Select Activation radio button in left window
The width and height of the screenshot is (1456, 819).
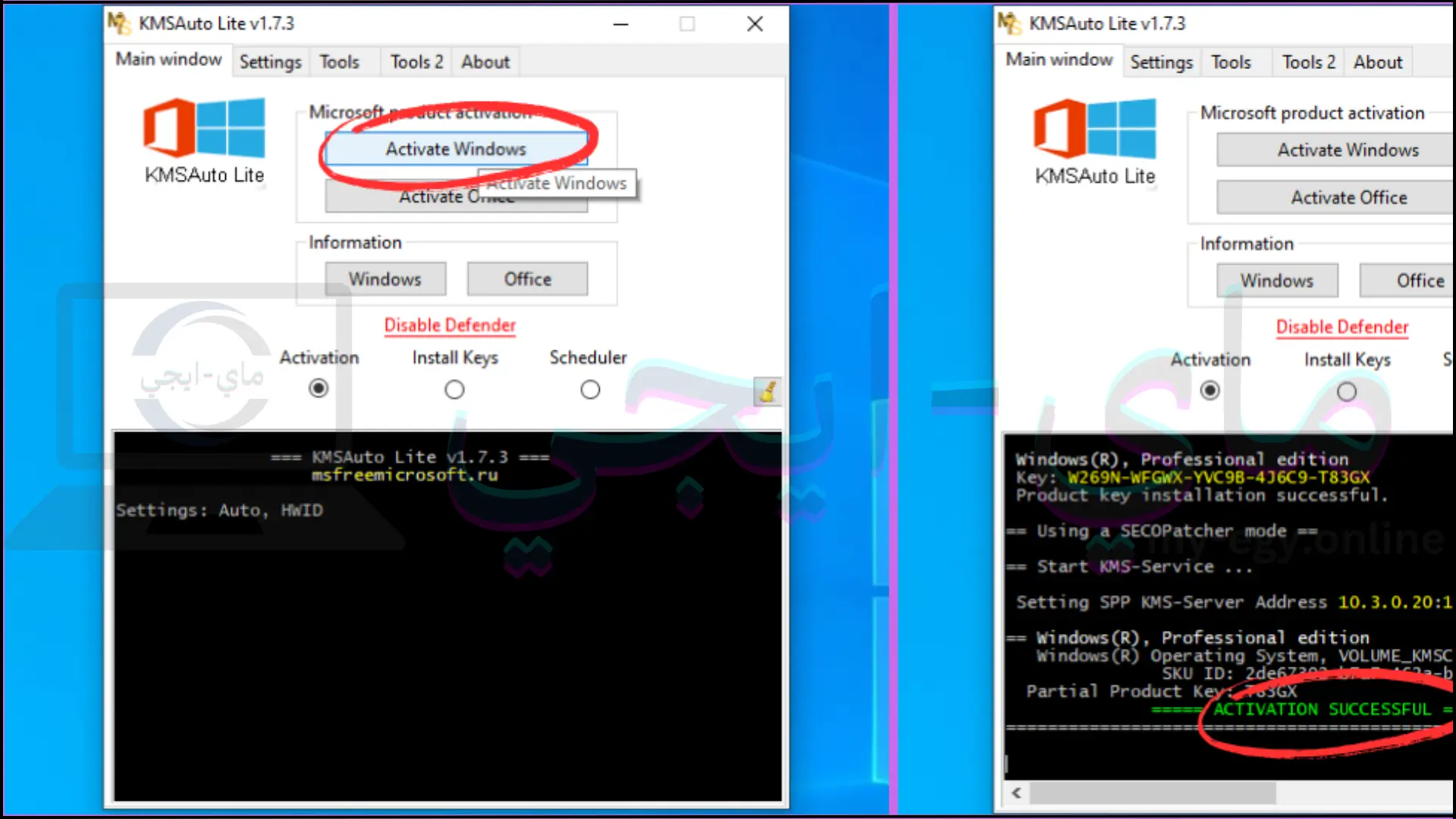318,388
